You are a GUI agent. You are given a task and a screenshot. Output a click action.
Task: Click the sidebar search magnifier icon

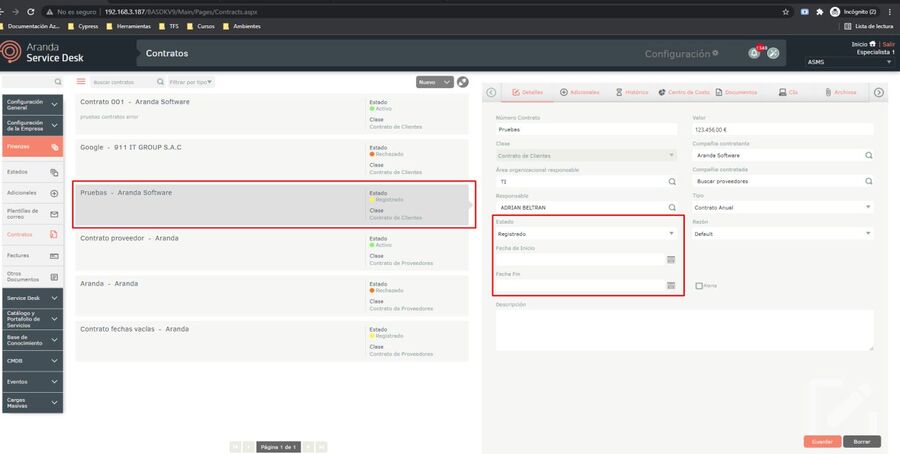[58, 82]
